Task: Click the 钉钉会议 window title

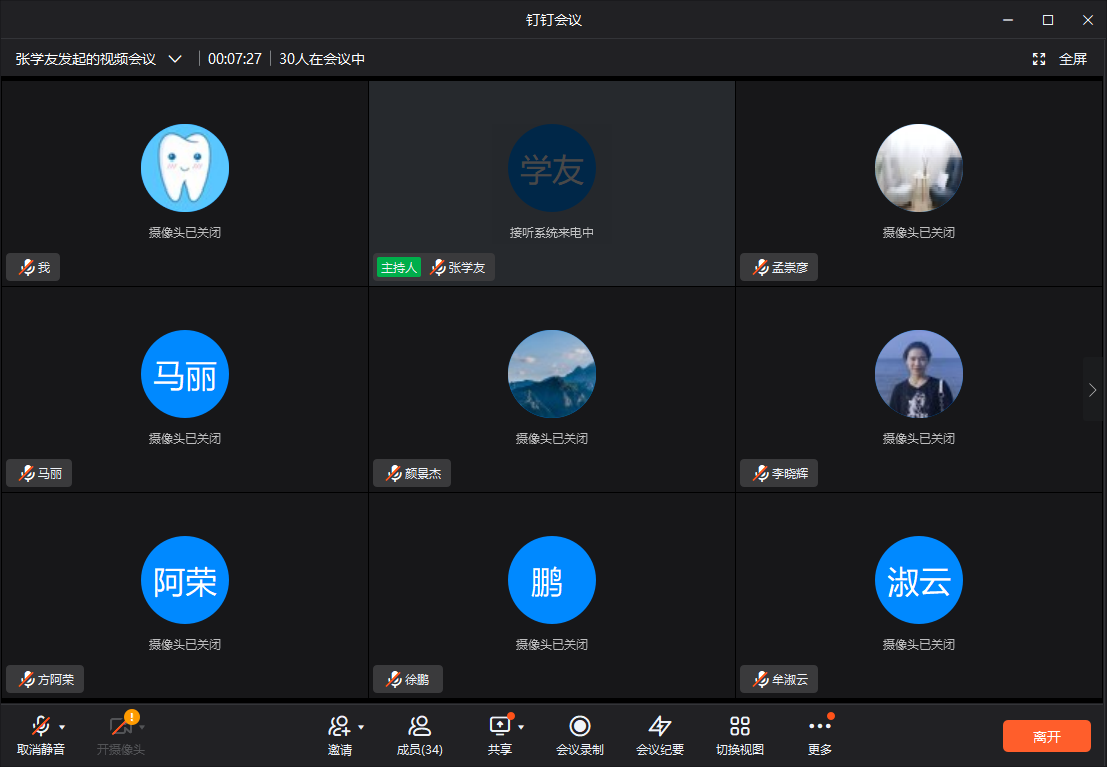Action: [554, 20]
